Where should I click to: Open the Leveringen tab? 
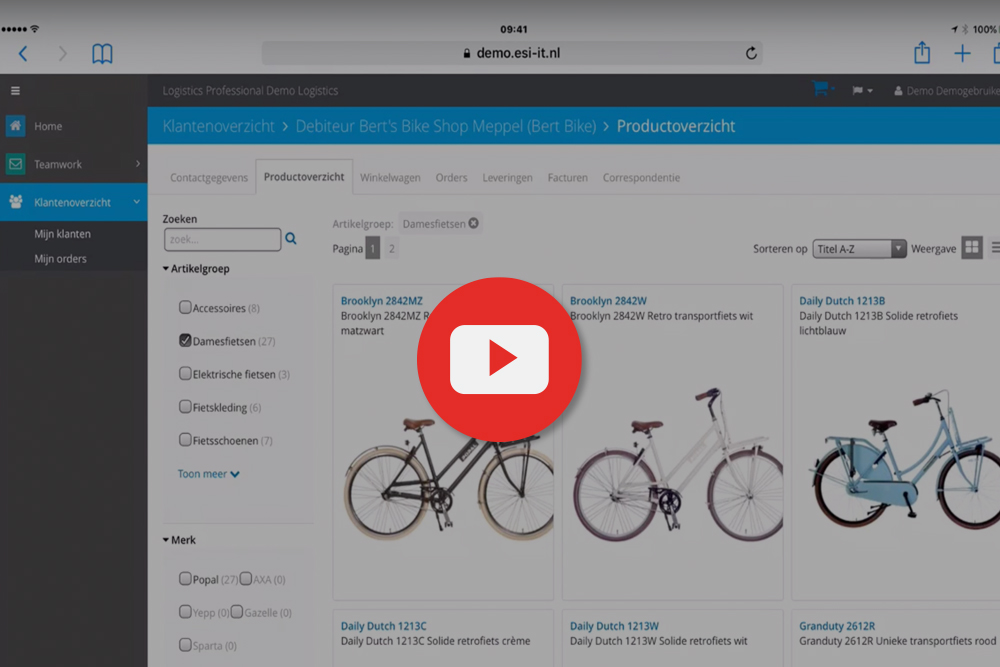tap(507, 178)
